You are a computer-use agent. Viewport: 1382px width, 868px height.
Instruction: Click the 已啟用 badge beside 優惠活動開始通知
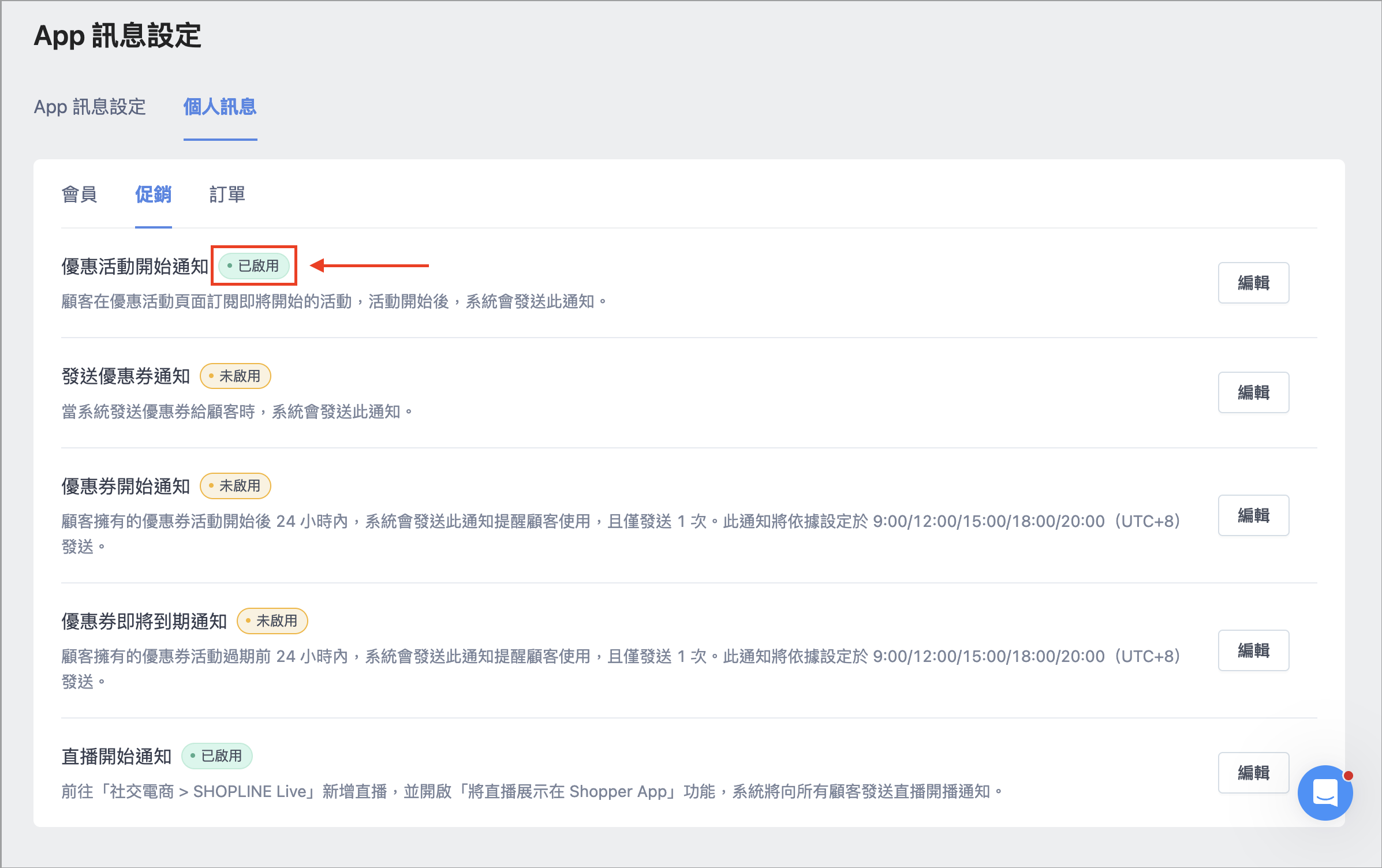(x=253, y=266)
